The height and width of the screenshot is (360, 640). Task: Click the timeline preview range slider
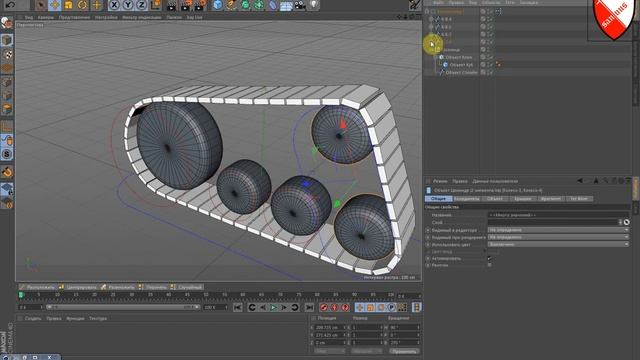(122, 307)
